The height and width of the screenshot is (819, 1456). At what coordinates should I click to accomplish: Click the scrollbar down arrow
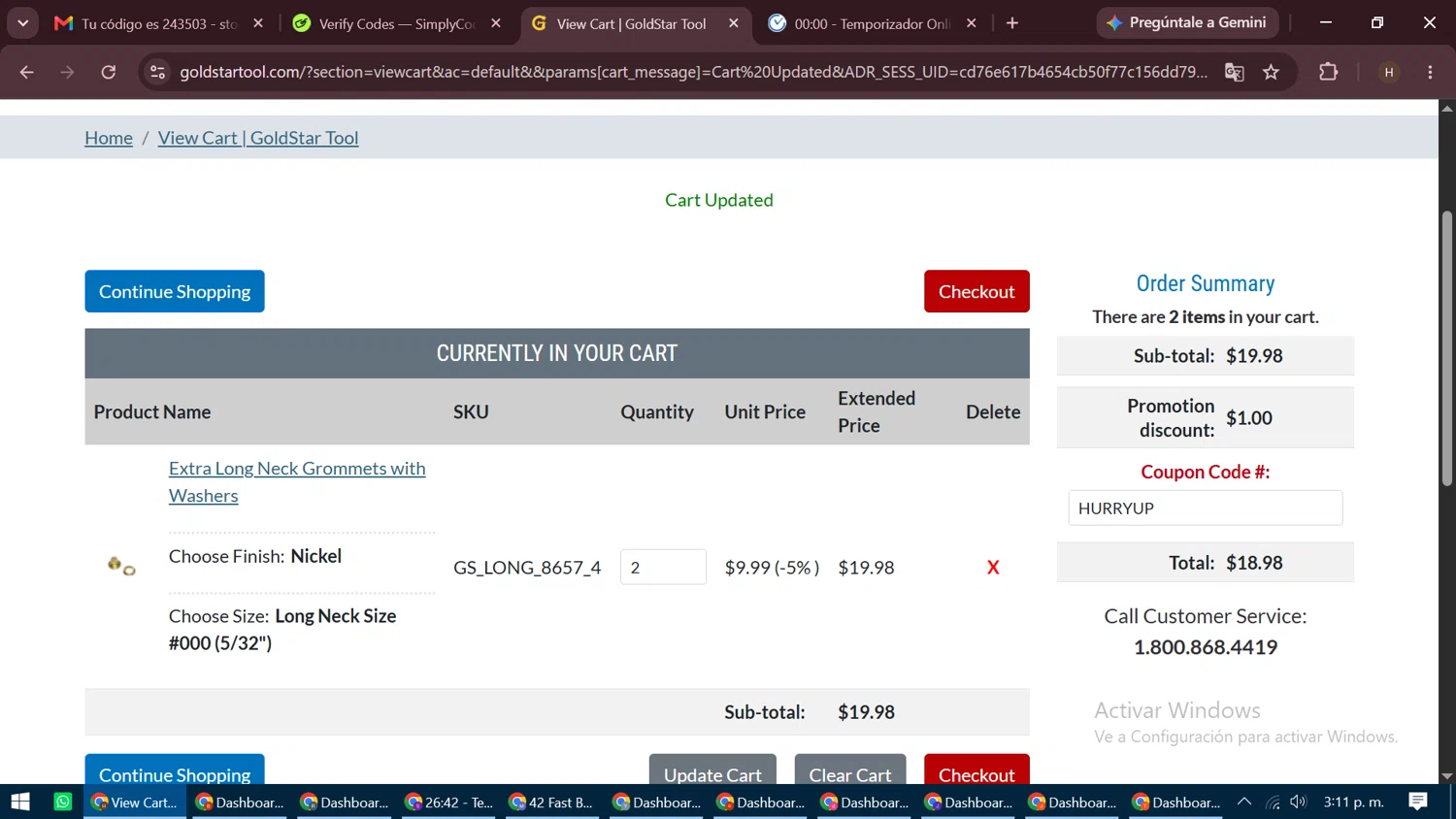pyautogui.click(x=1447, y=776)
